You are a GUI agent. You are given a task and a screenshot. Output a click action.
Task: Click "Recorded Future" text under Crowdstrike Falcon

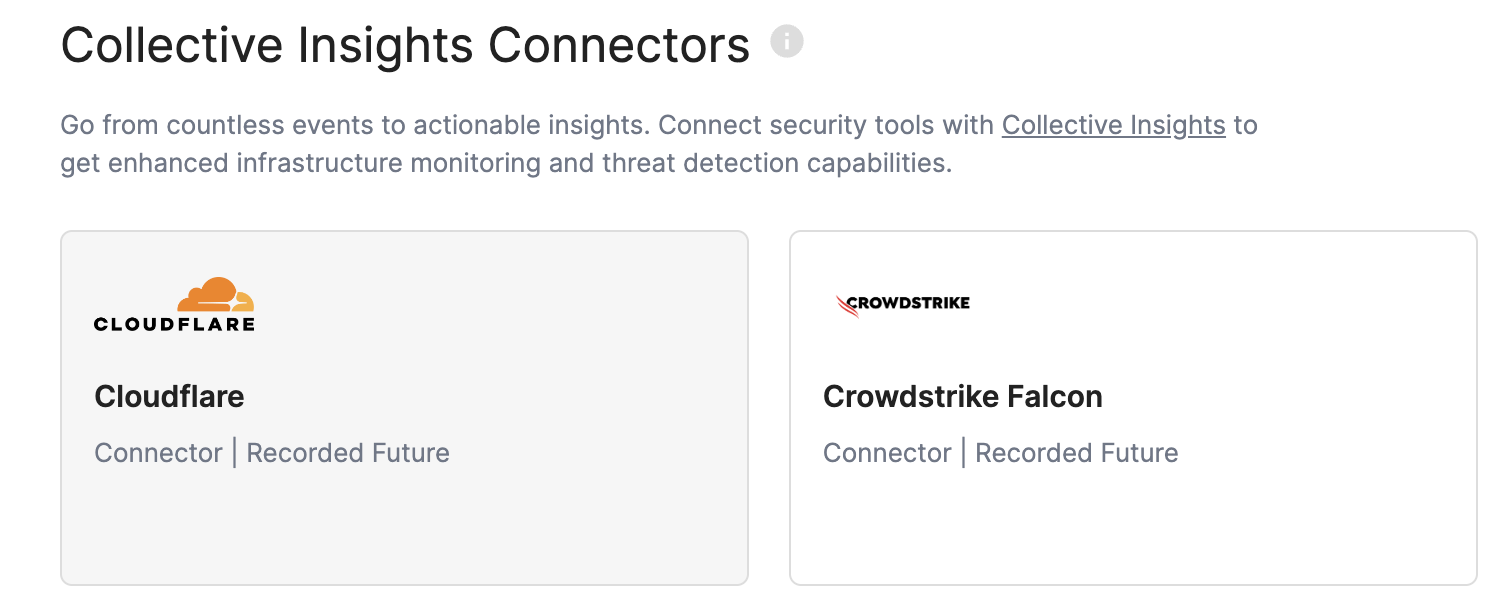[x=1077, y=453]
